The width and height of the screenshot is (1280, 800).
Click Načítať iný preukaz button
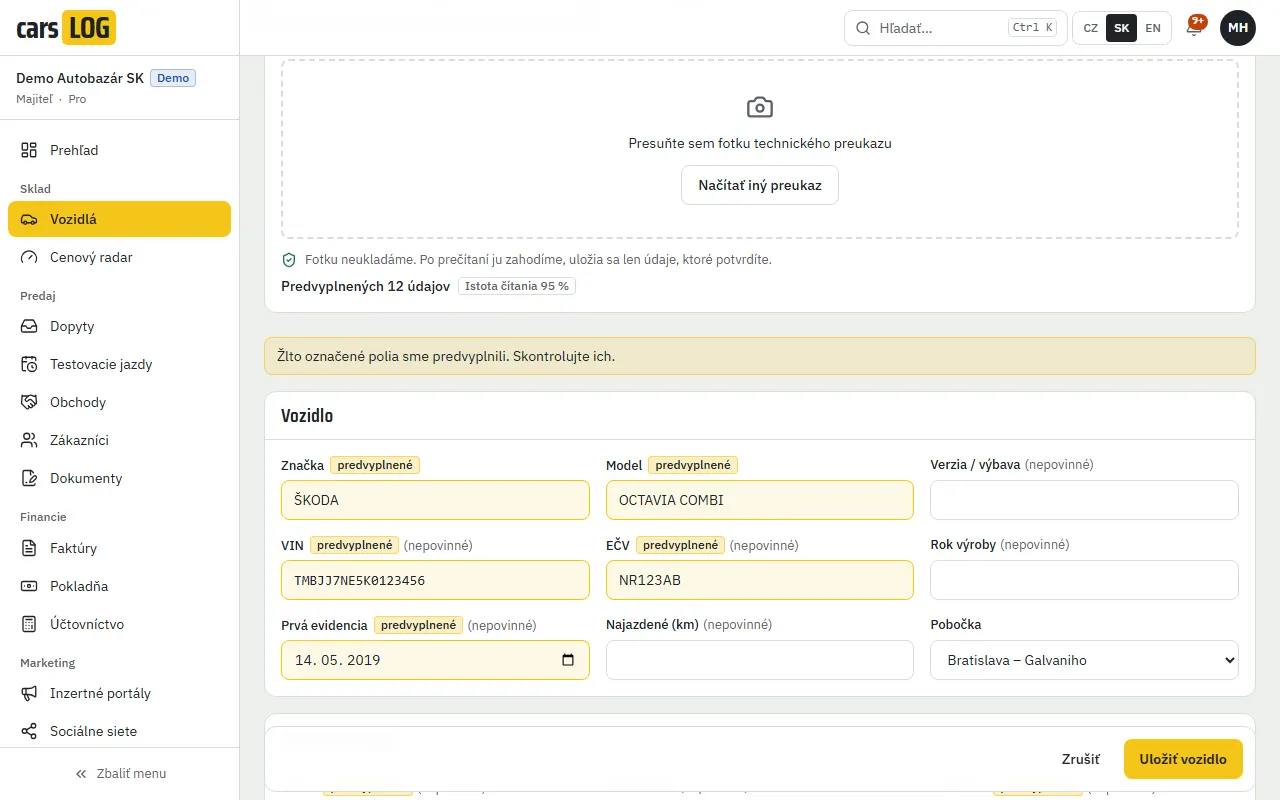(760, 185)
